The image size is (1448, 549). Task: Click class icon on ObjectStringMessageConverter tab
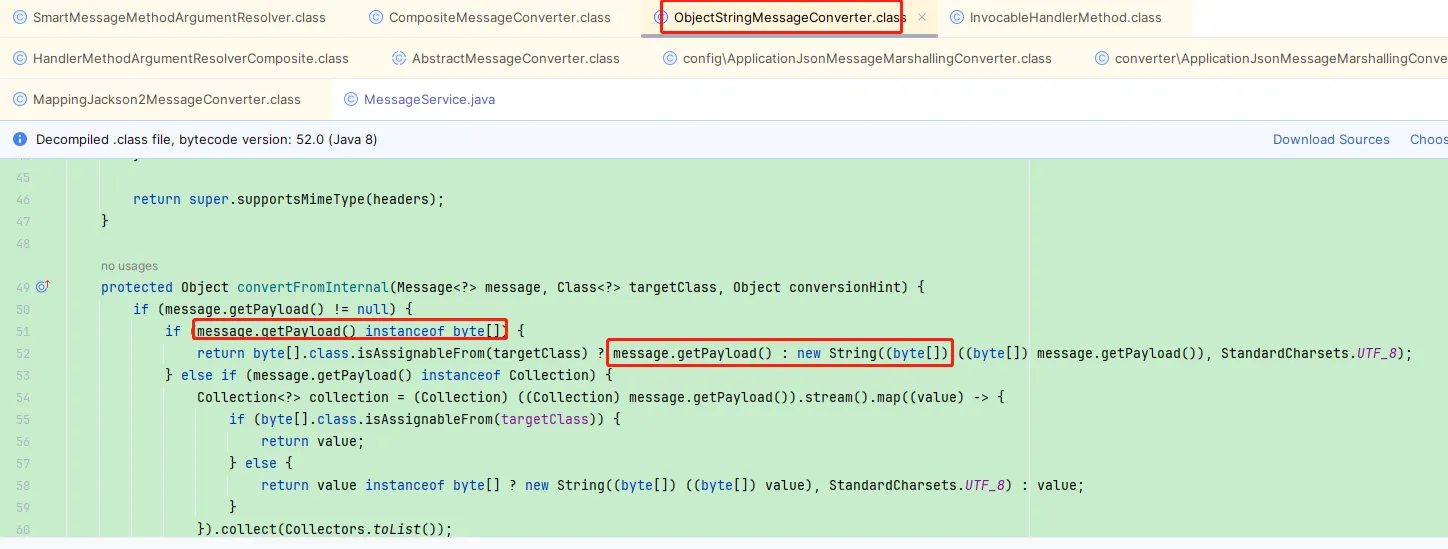click(661, 17)
